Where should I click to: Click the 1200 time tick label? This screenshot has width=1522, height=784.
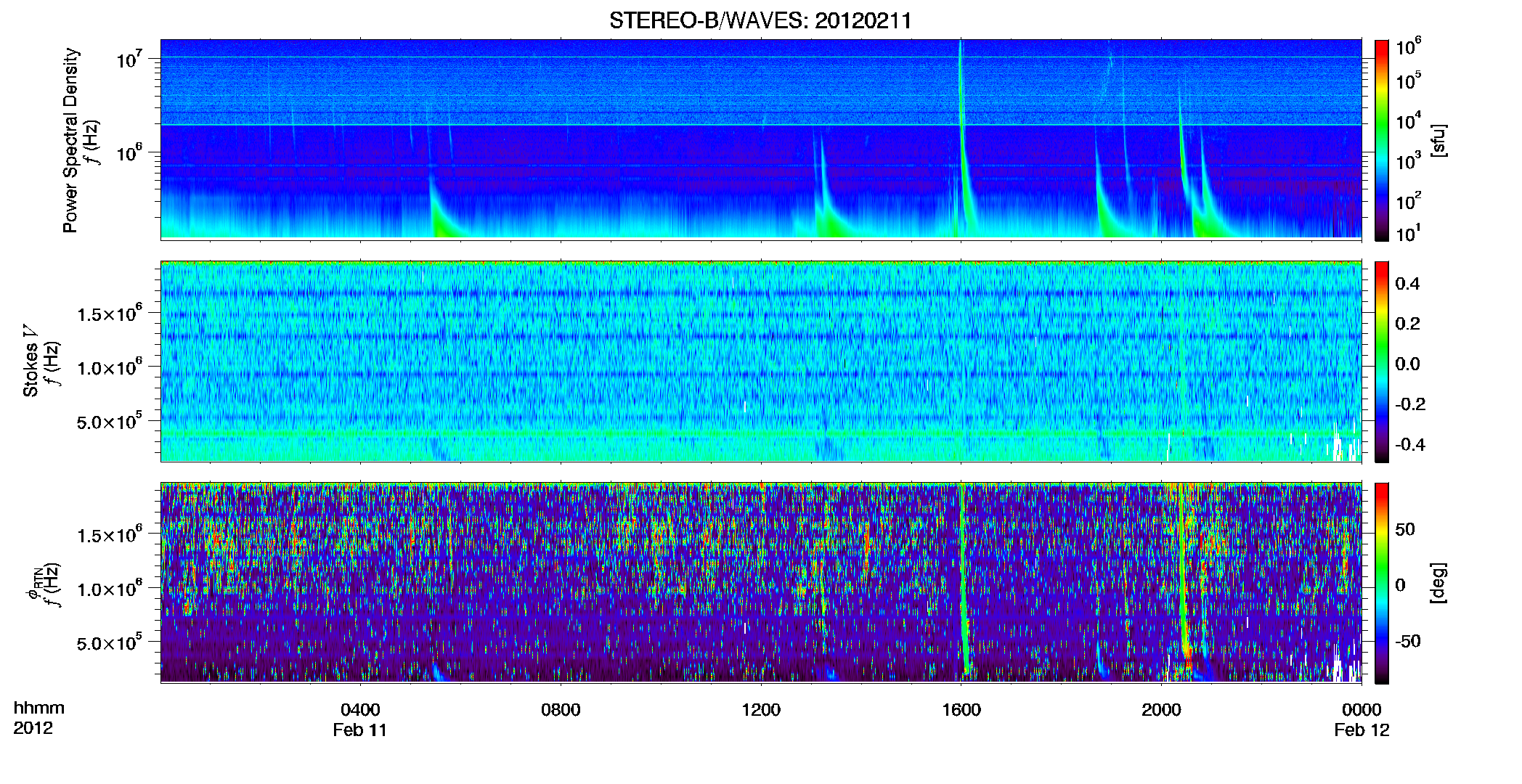tap(761, 710)
